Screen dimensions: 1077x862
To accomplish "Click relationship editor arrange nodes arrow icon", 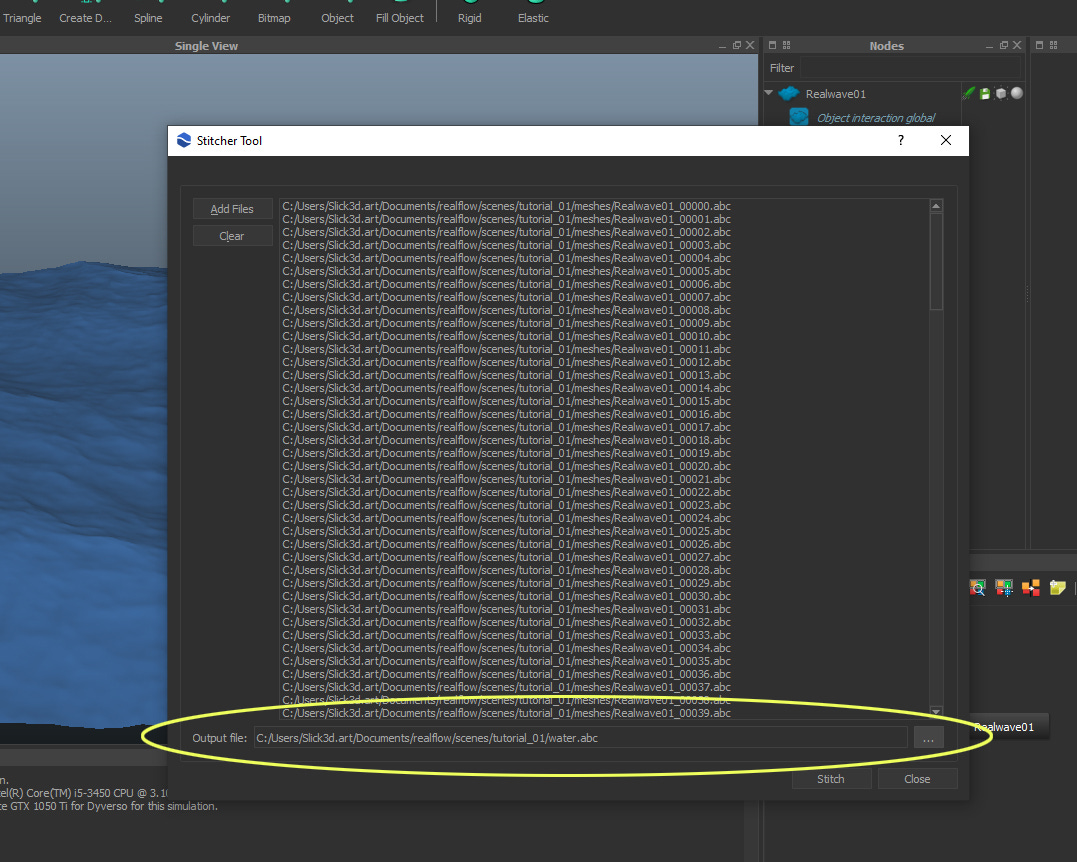I will pos(1031,588).
